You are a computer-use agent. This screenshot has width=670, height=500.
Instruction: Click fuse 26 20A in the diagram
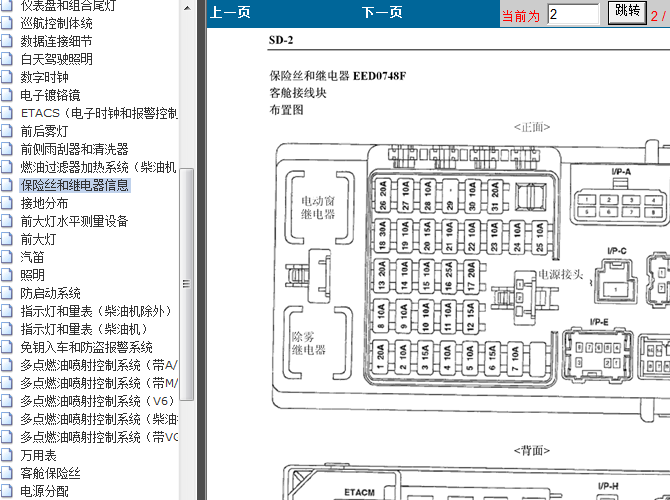coord(382,195)
